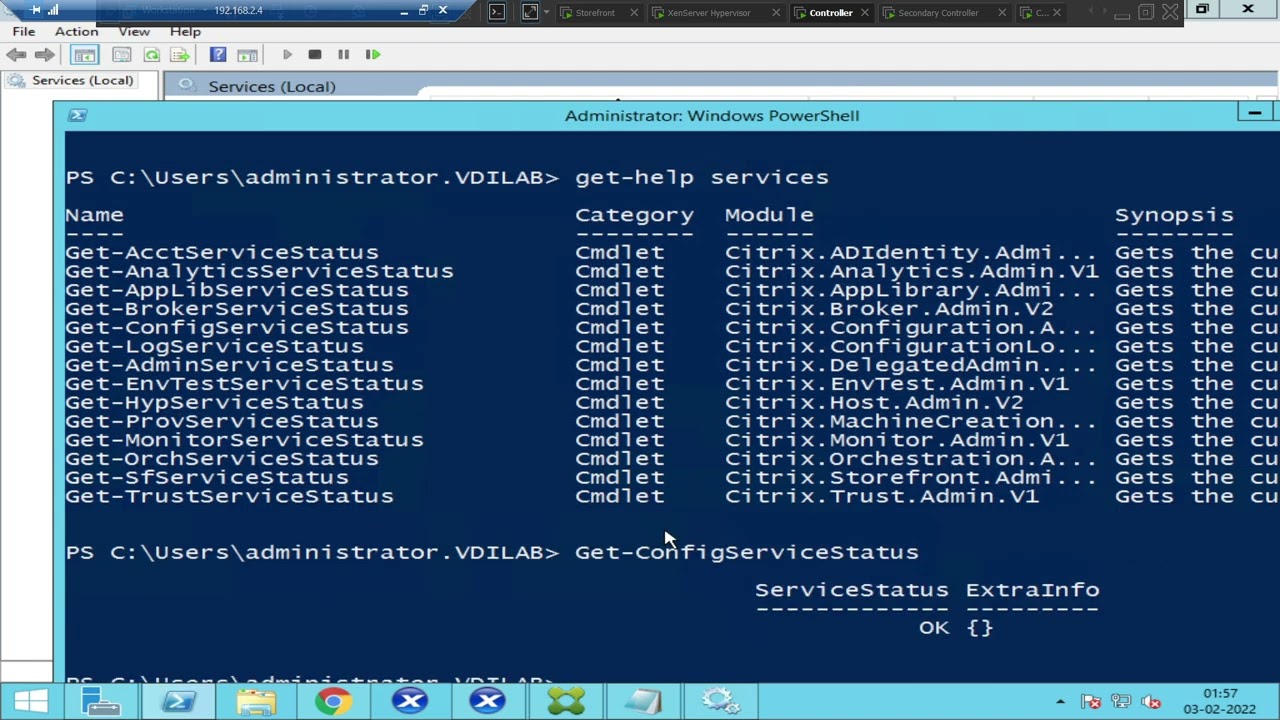The width and height of the screenshot is (1280, 720).
Task: Open Server Manager from the taskbar
Action: coord(100,702)
